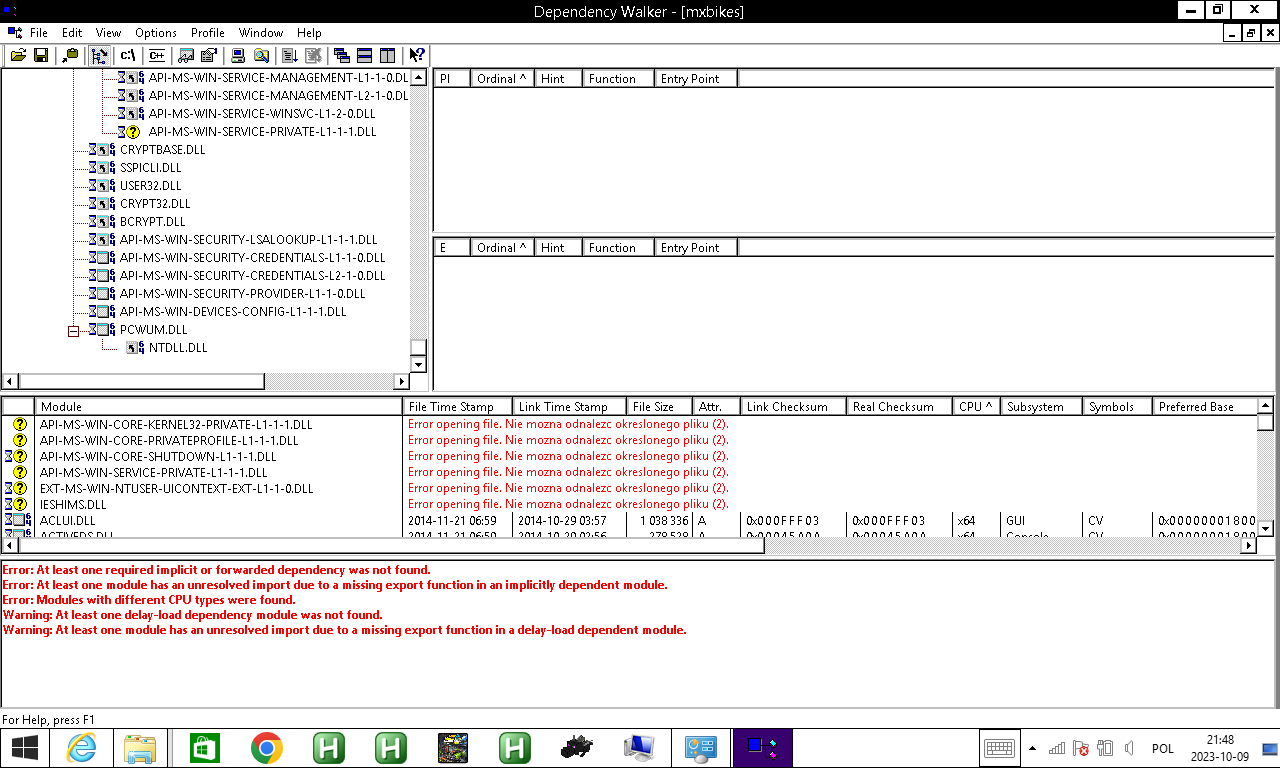
Task: Click the Tile Vertically toolbar icon
Action: [387, 55]
